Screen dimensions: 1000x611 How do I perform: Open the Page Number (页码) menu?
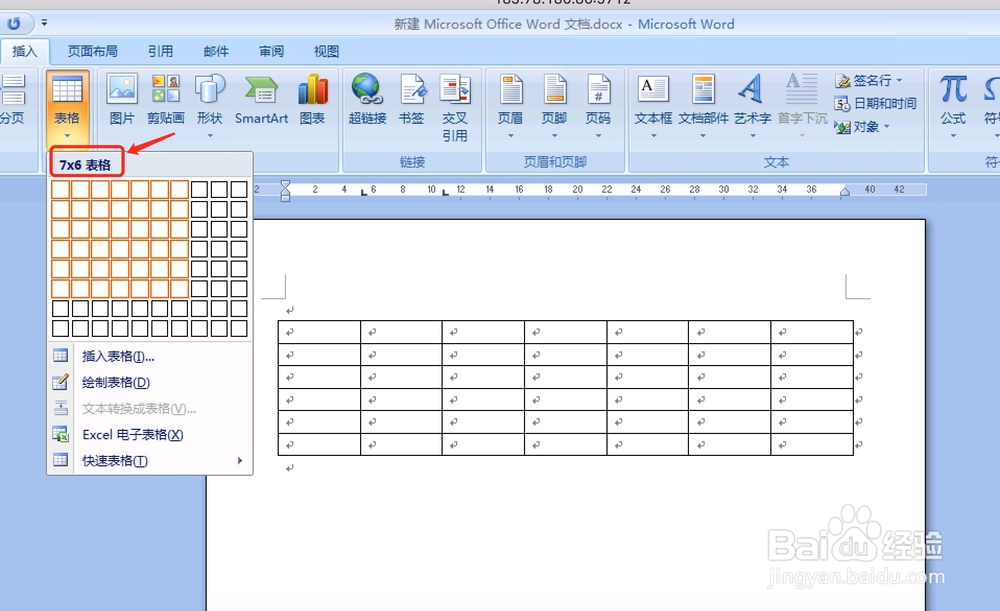click(x=598, y=106)
